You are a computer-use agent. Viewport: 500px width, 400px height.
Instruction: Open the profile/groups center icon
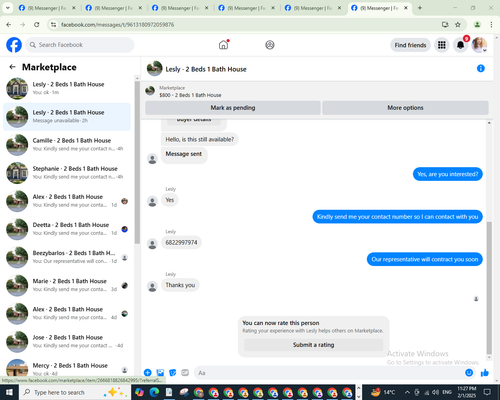click(x=270, y=45)
